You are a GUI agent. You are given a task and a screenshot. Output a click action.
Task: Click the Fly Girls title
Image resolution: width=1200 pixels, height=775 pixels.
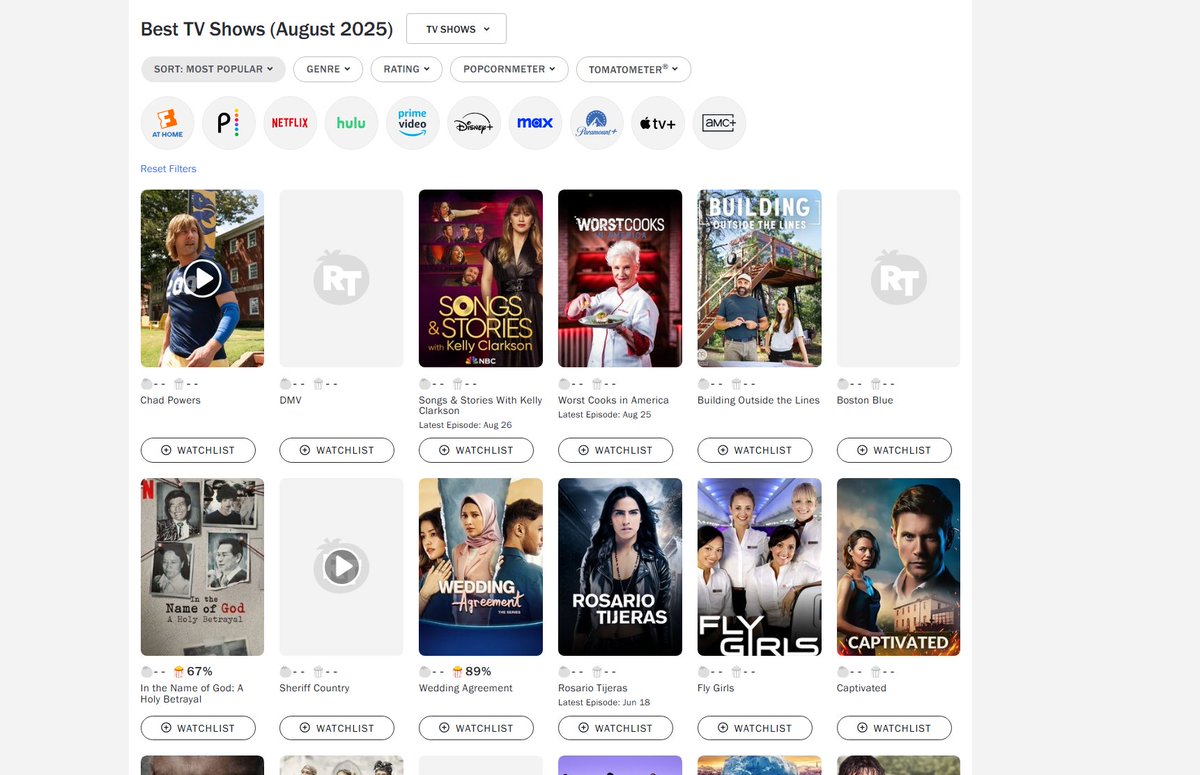tap(716, 688)
